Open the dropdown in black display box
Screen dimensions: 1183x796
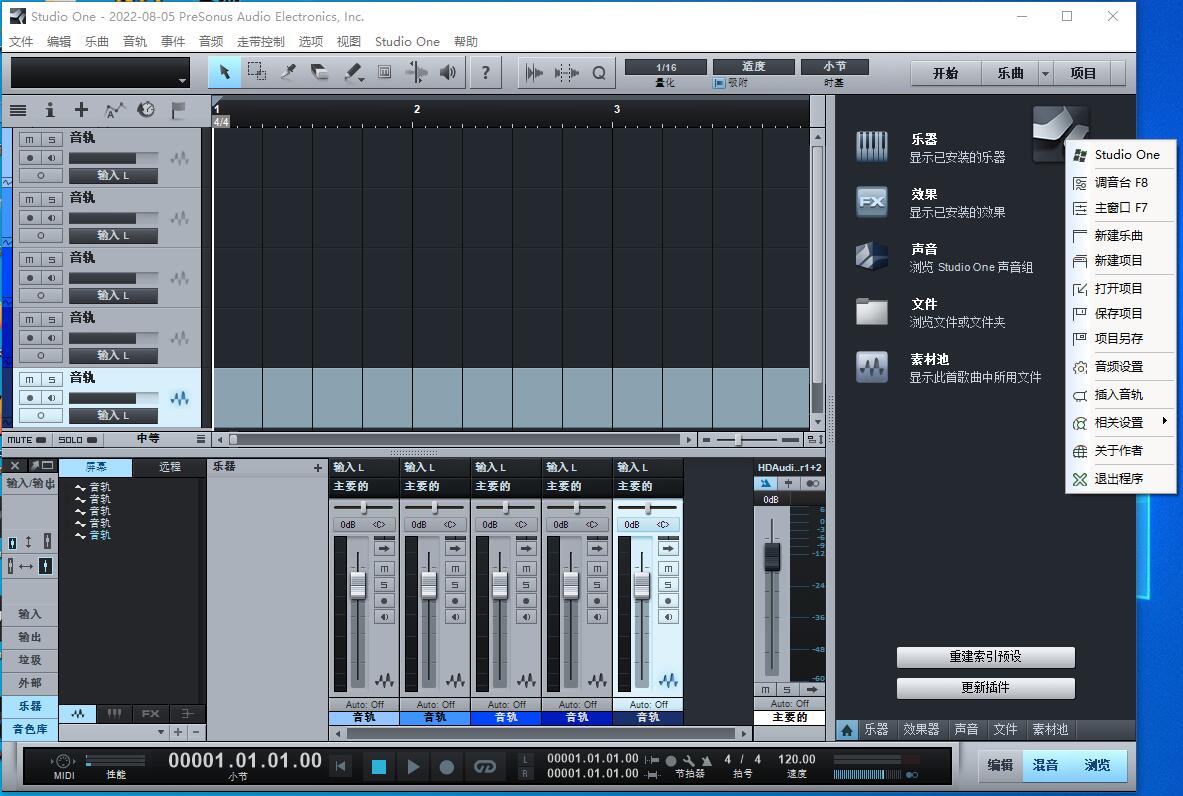tap(182, 81)
